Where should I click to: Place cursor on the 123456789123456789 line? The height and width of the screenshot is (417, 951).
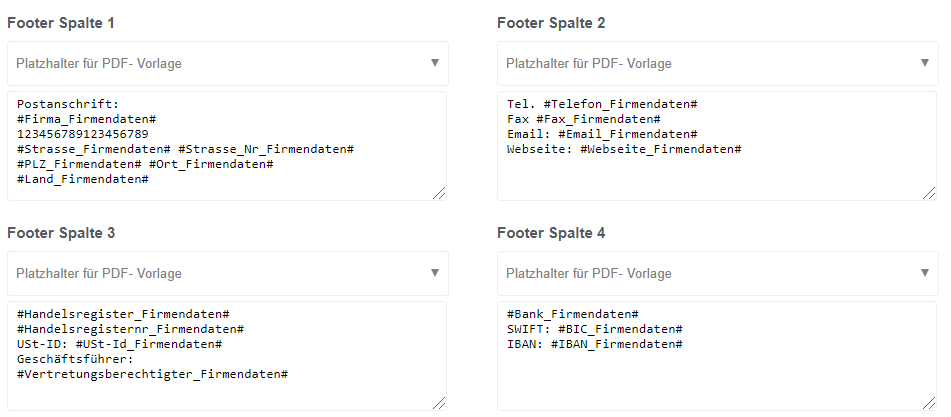83,134
